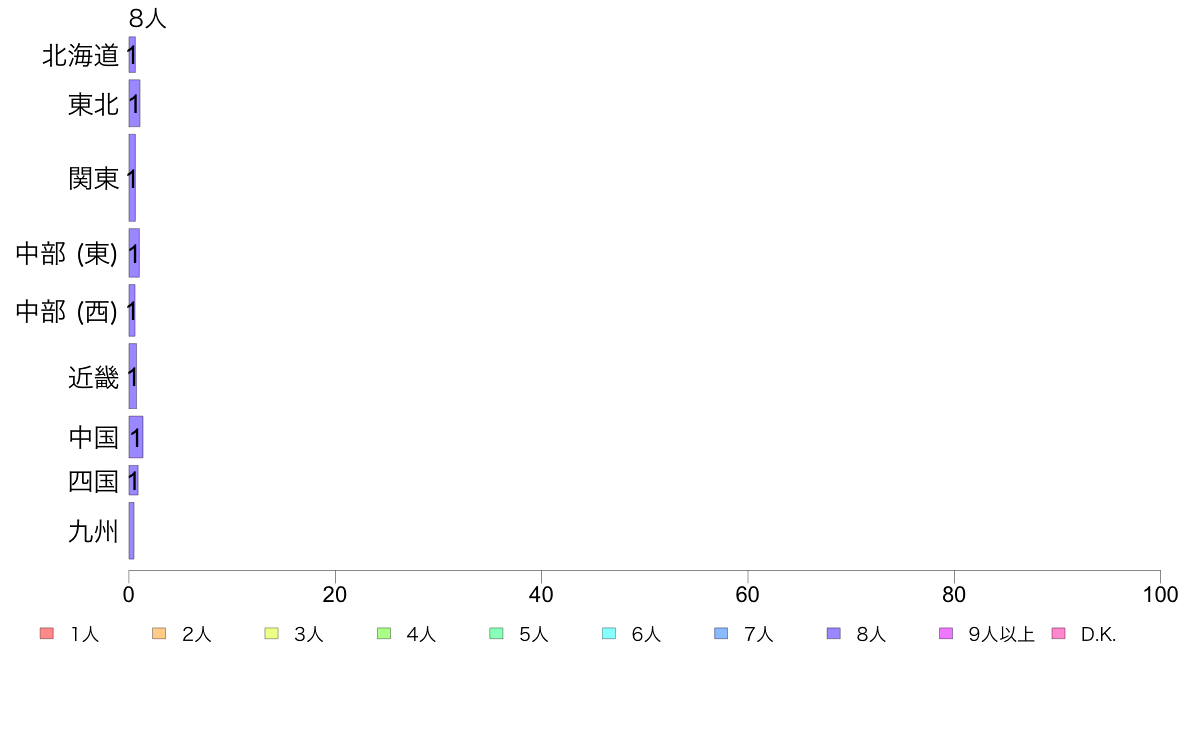Click the 8人 purple legend swatch
The height and width of the screenshot is (736, 1188).
tap(833, 634)
